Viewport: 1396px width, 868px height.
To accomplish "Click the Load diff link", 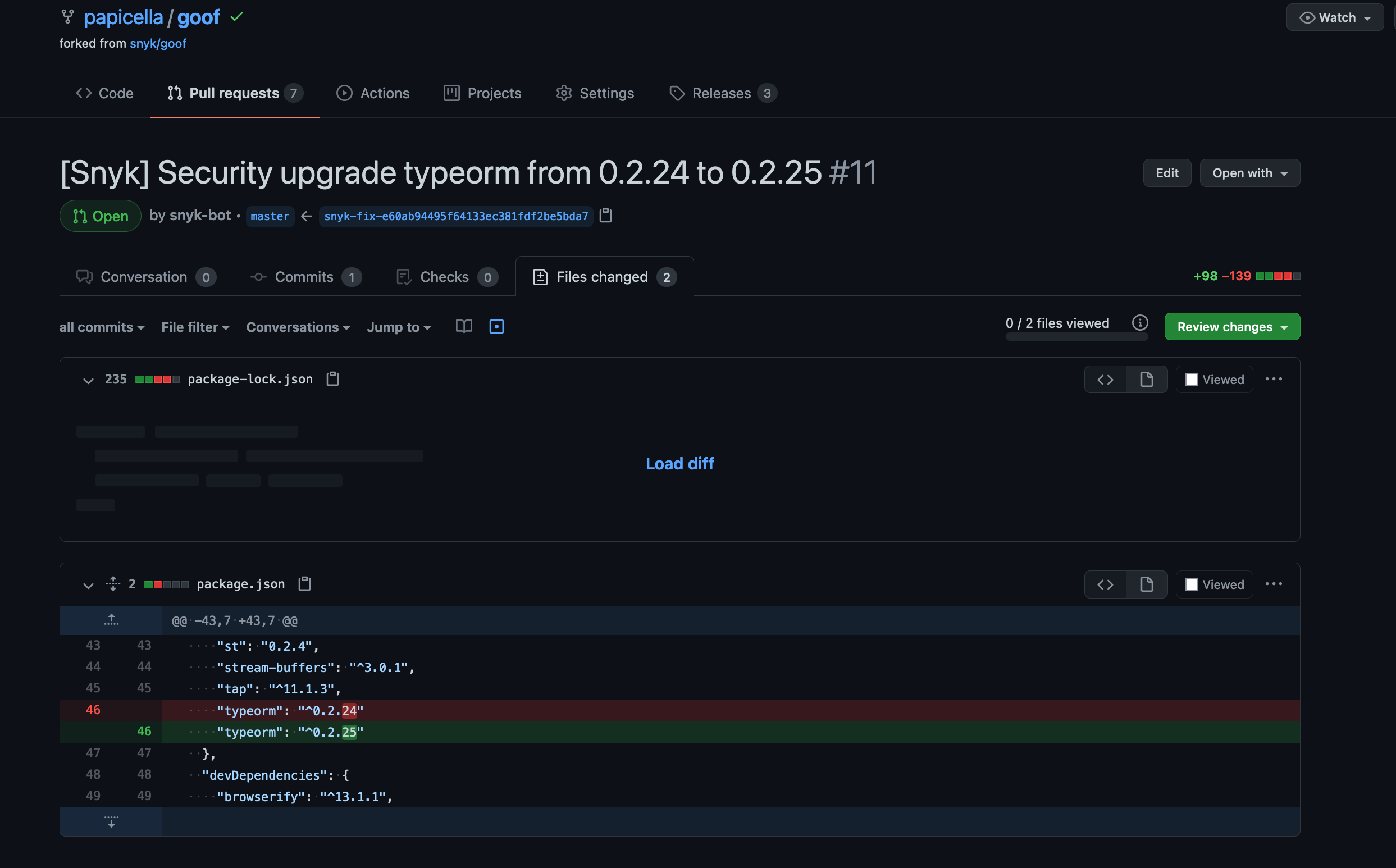I will [x=679, y=463].
